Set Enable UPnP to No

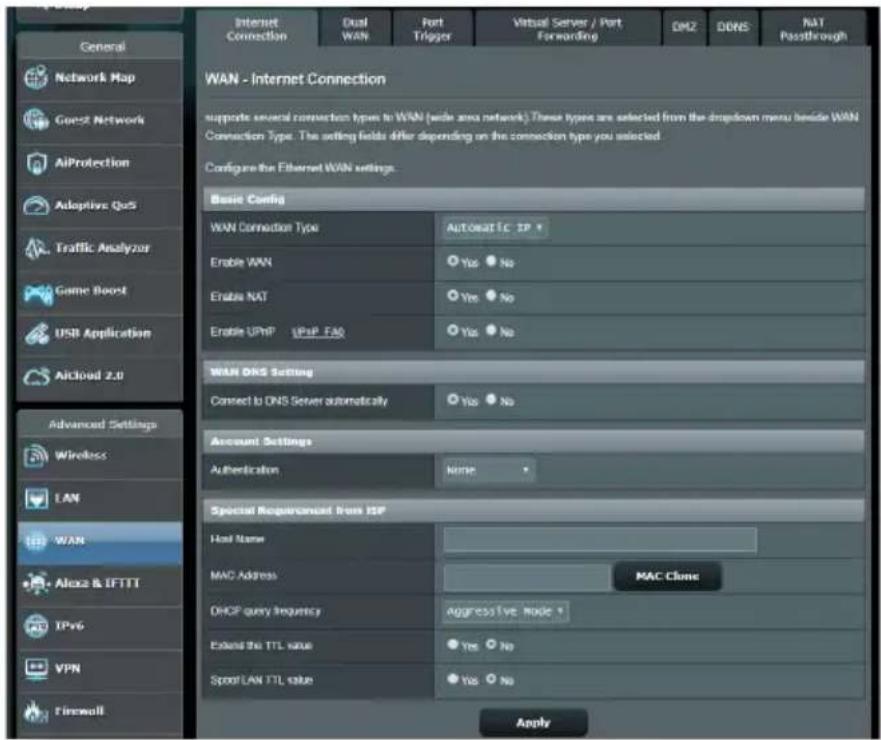tap(491, 330)
